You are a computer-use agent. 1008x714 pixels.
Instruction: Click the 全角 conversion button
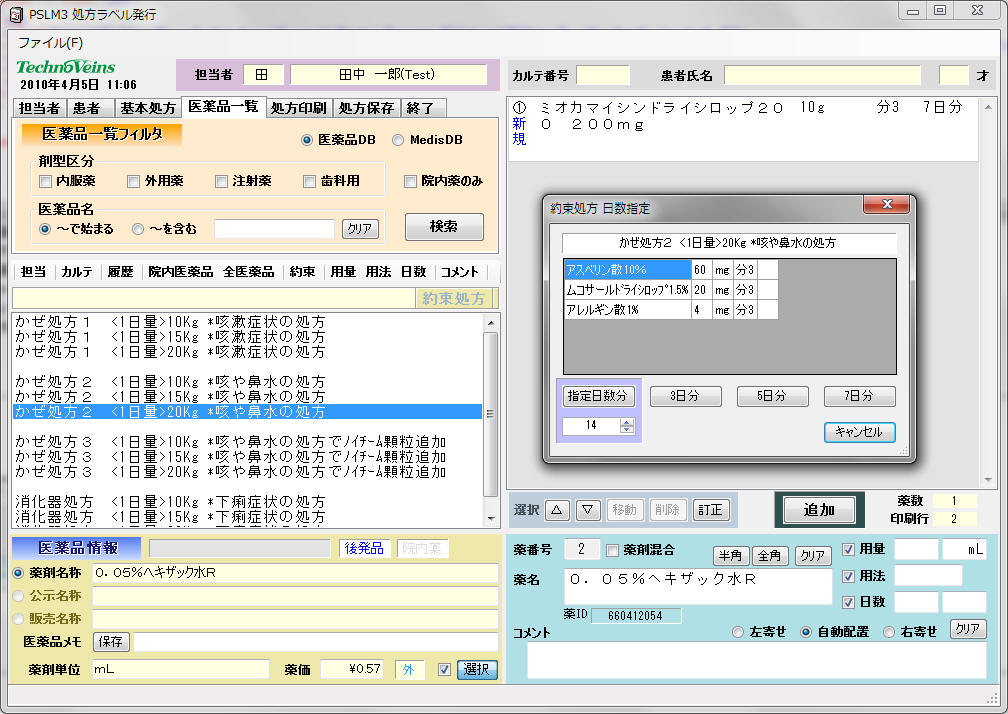tap(770, 556)
